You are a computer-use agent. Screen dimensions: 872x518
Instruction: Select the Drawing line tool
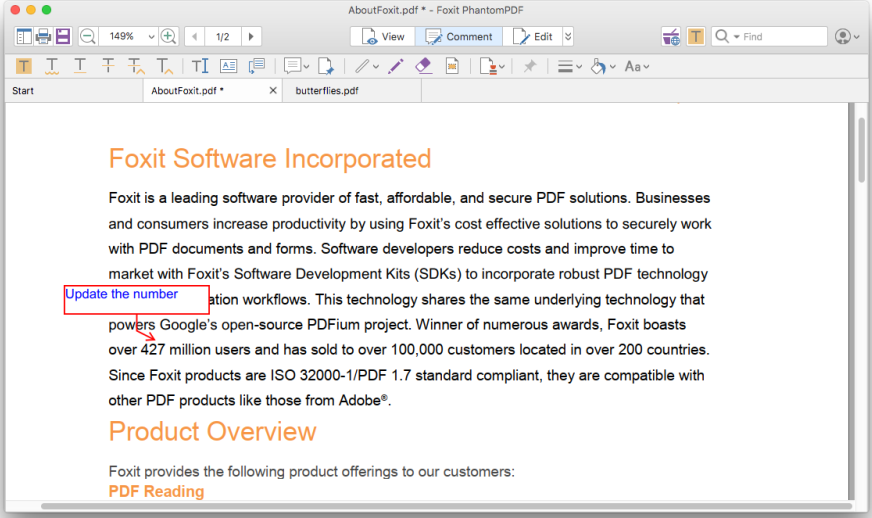coord(362,66)
